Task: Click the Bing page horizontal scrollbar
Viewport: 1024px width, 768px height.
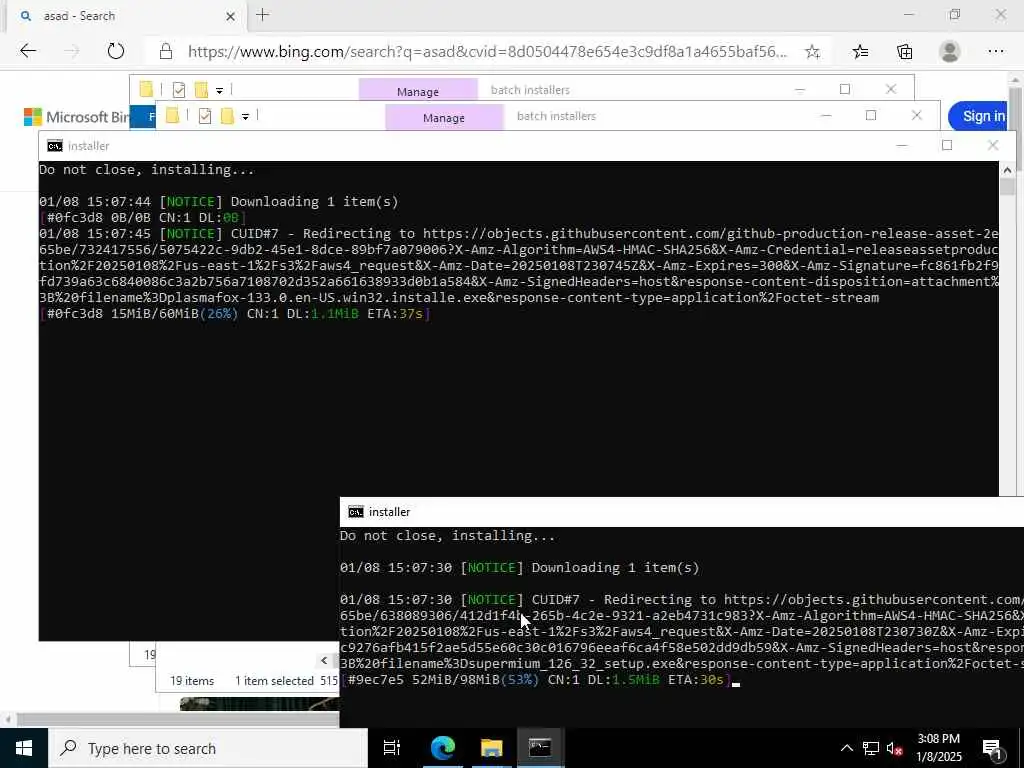Action: [x=178, y=719]
